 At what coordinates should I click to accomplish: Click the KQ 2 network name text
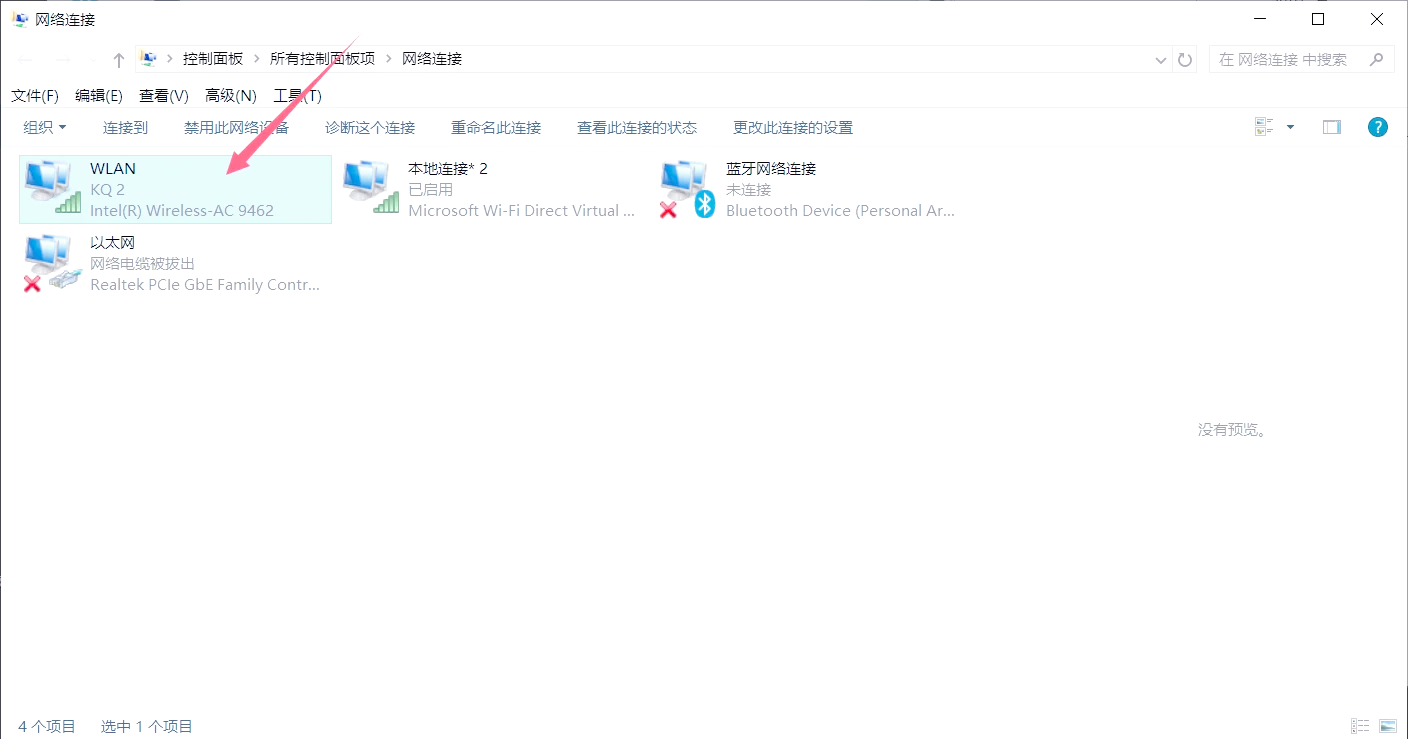click(x=108, y=189)
